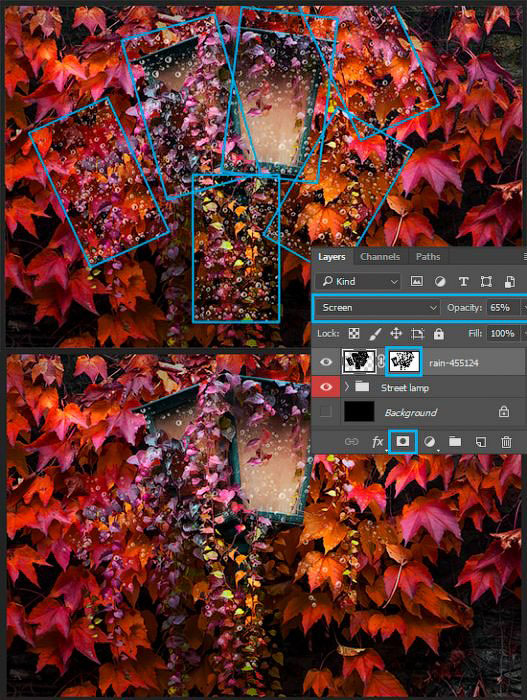
Task: Filter layers by smart objects icon
Action: click(510, 281)
